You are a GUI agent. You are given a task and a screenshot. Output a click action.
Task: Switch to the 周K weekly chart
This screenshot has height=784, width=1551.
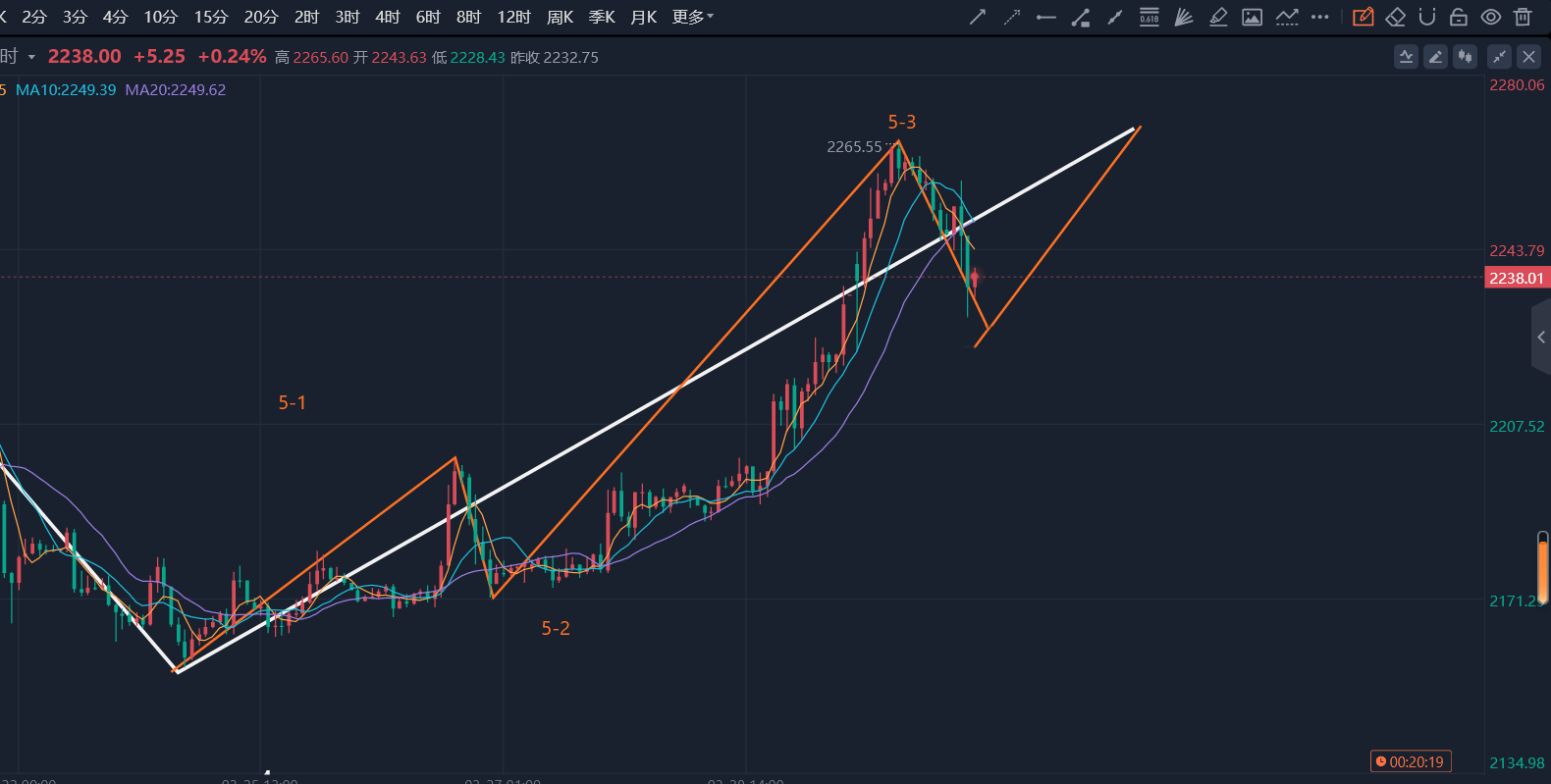click(560, 17)
